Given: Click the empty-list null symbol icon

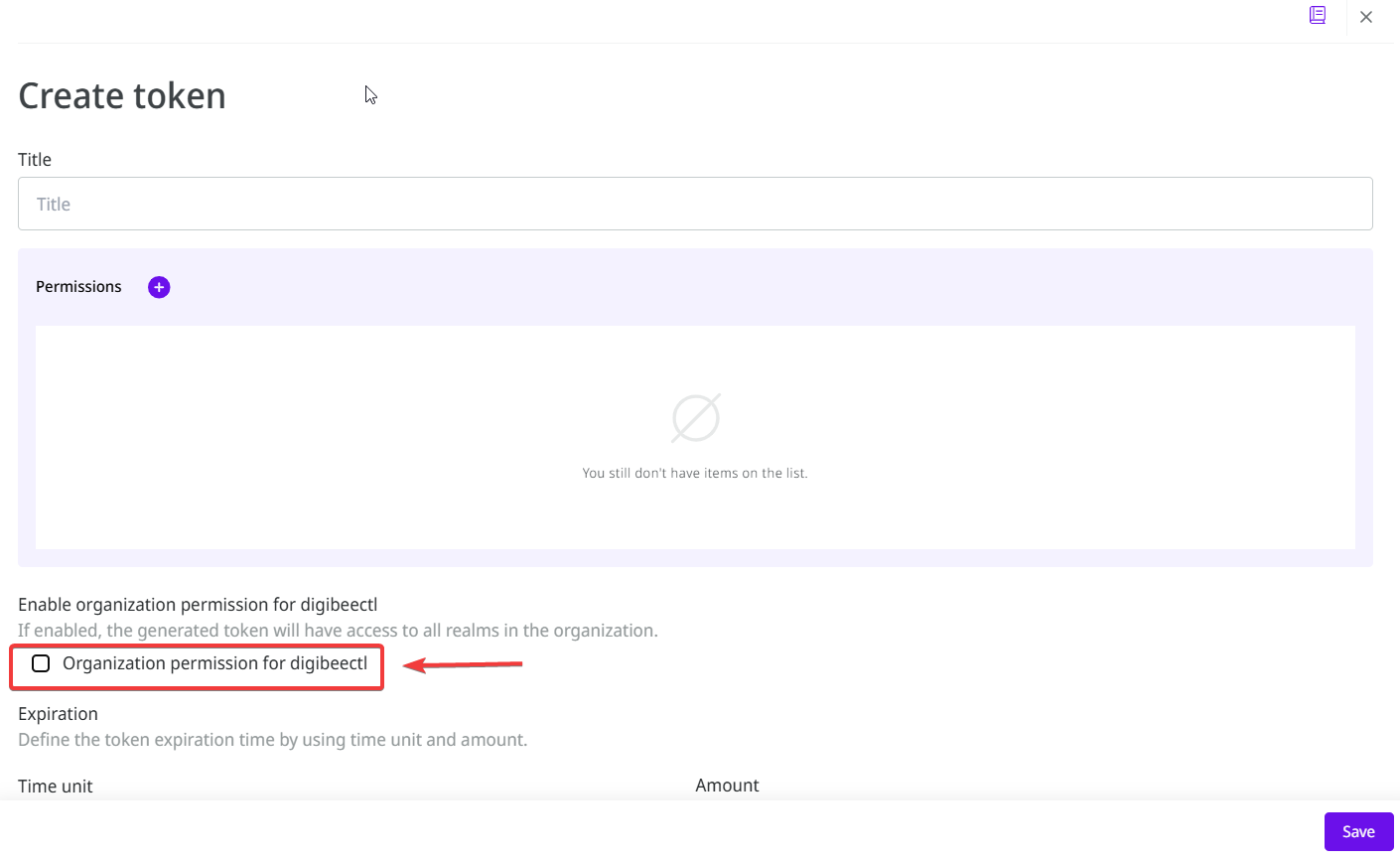Looking at the screenshot, I should tap(695, 418).
